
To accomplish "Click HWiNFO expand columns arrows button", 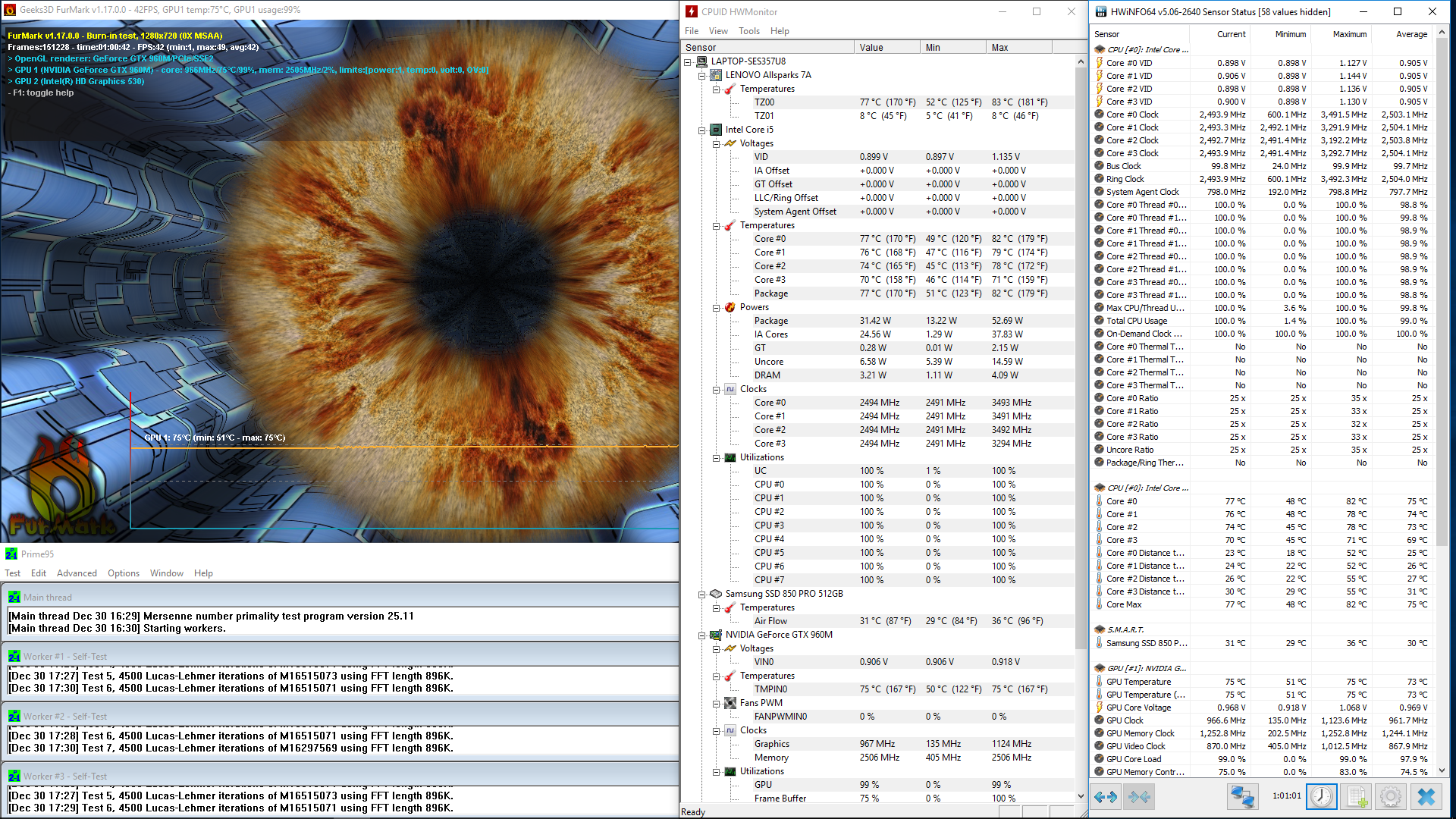I will (x=1106, y=797).
